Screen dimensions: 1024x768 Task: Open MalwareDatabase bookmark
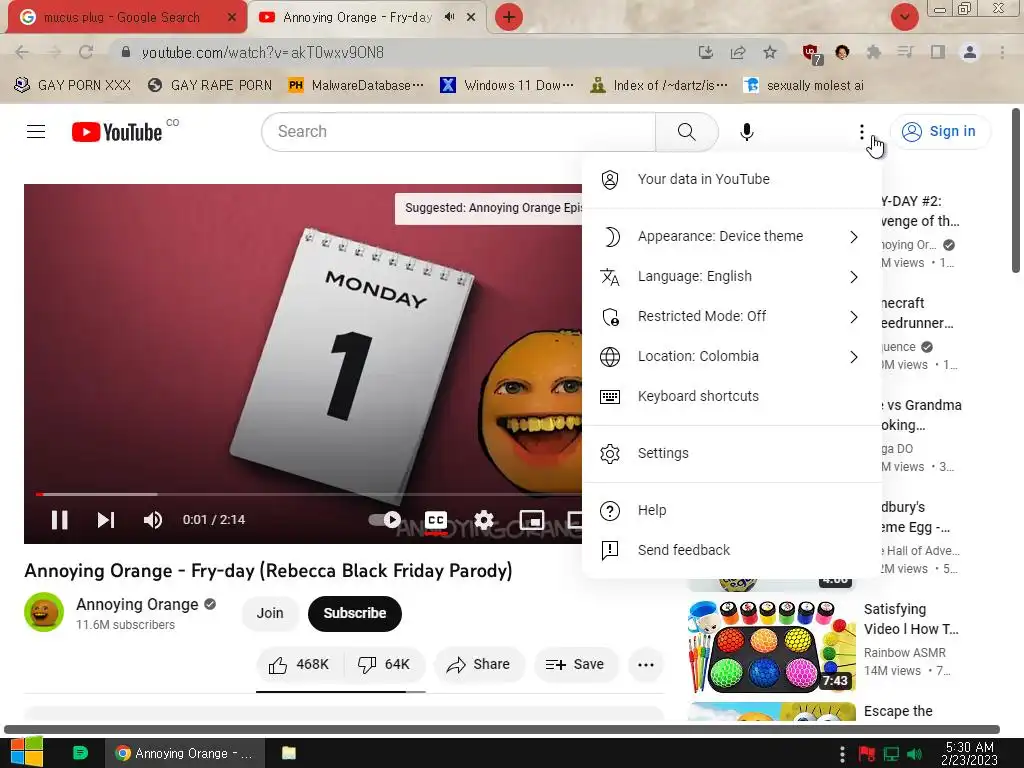coord(356,86)
